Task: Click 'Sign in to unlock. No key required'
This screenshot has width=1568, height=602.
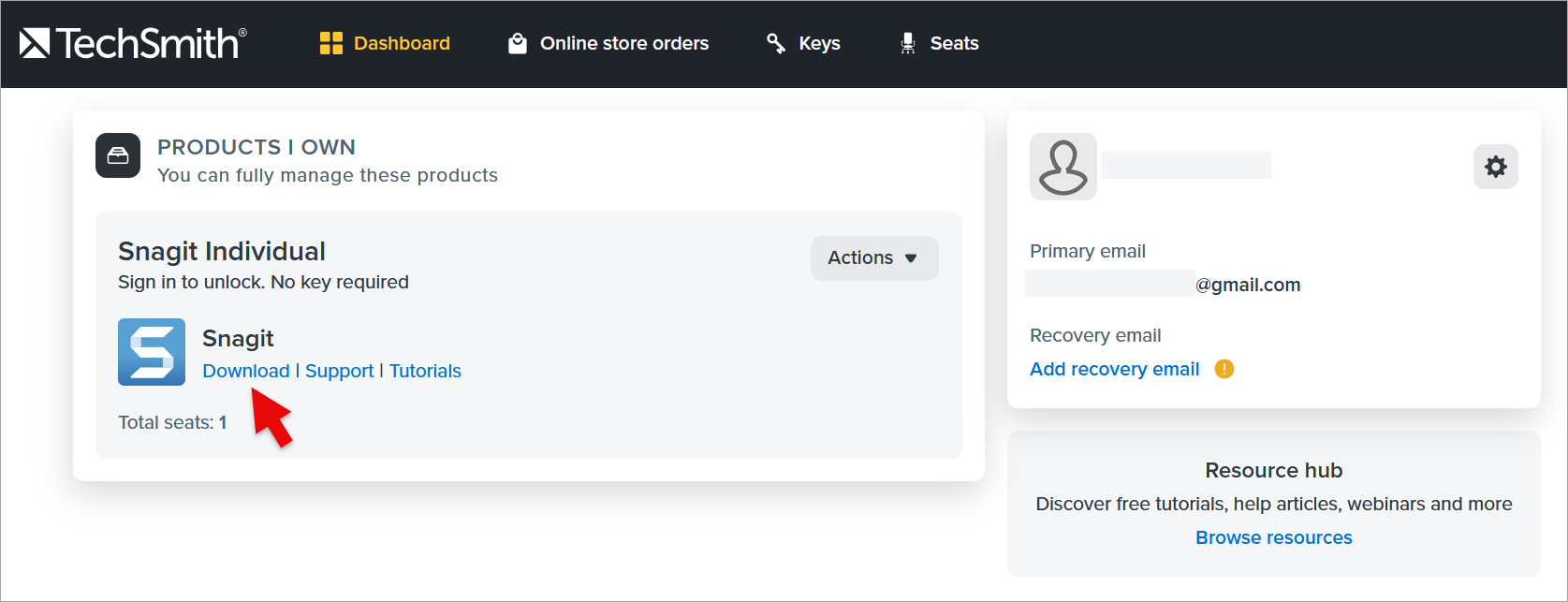Action: tap(263, 282)
